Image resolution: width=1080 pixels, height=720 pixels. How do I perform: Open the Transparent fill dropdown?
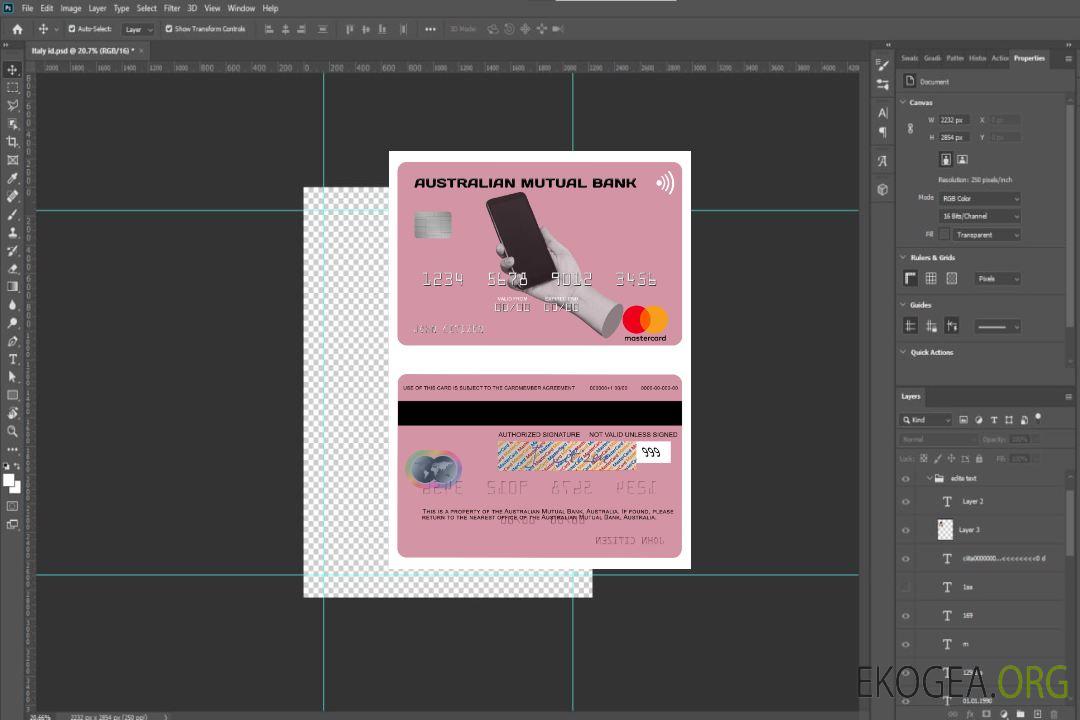tap(986, 235)
